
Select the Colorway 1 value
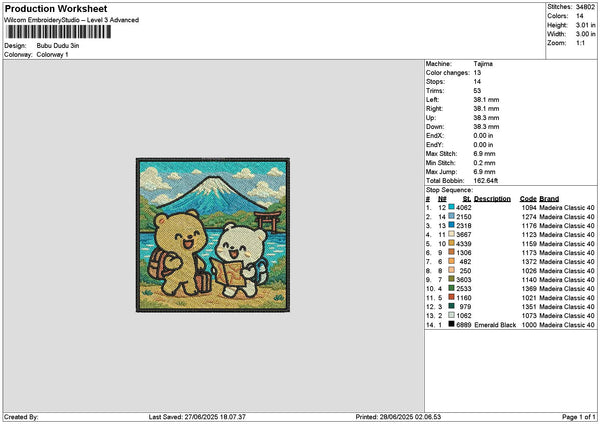click(x=52, y=55)
